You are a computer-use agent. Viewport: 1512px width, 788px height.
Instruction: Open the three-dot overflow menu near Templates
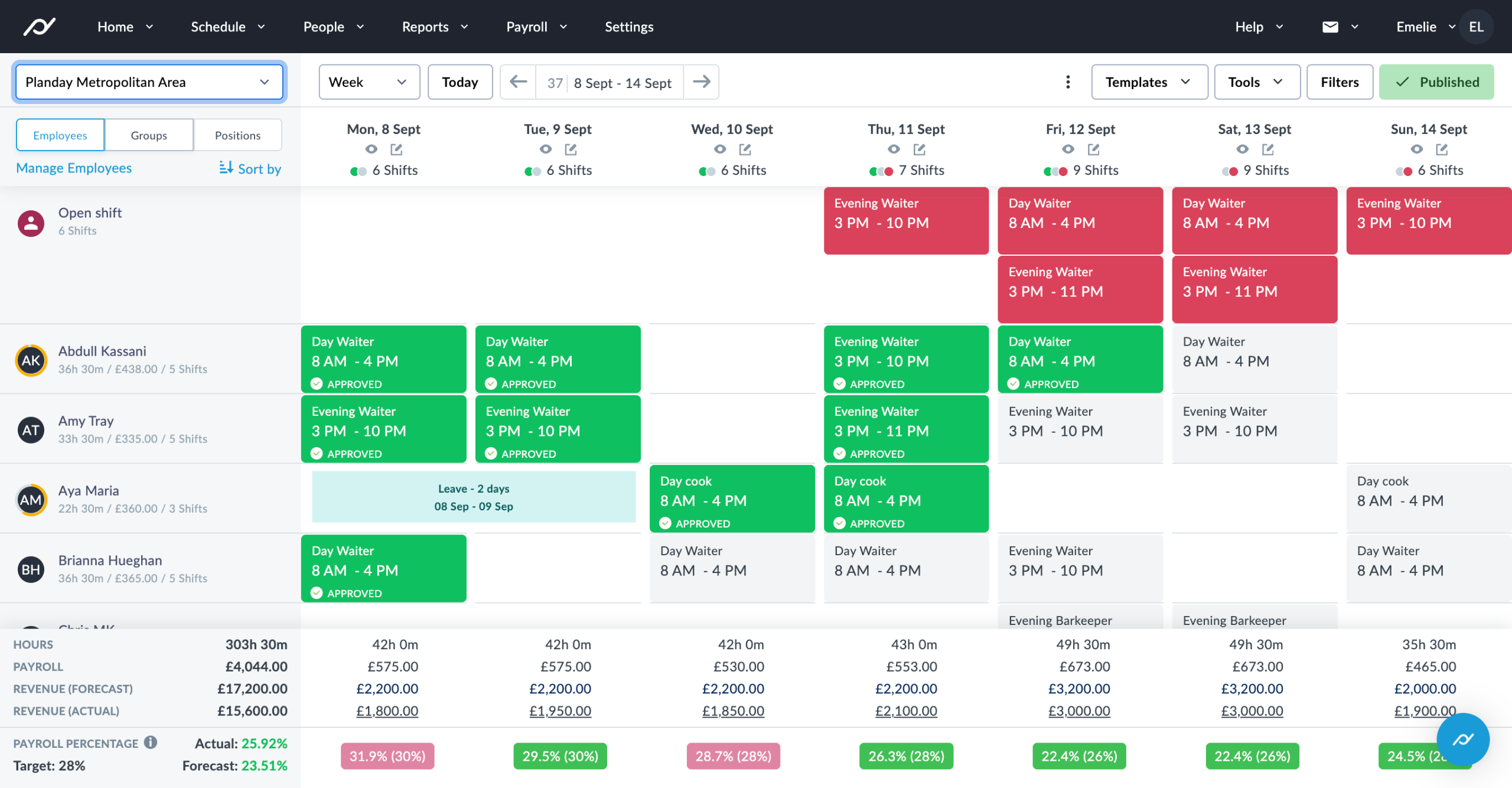click(1068, 82)
